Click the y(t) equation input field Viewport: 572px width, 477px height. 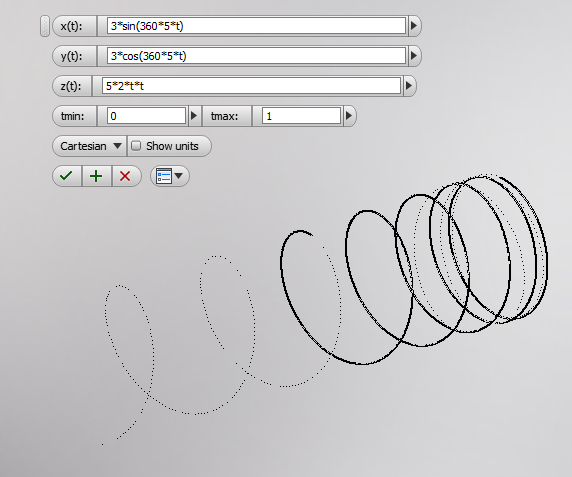click(x=256, y=56)
